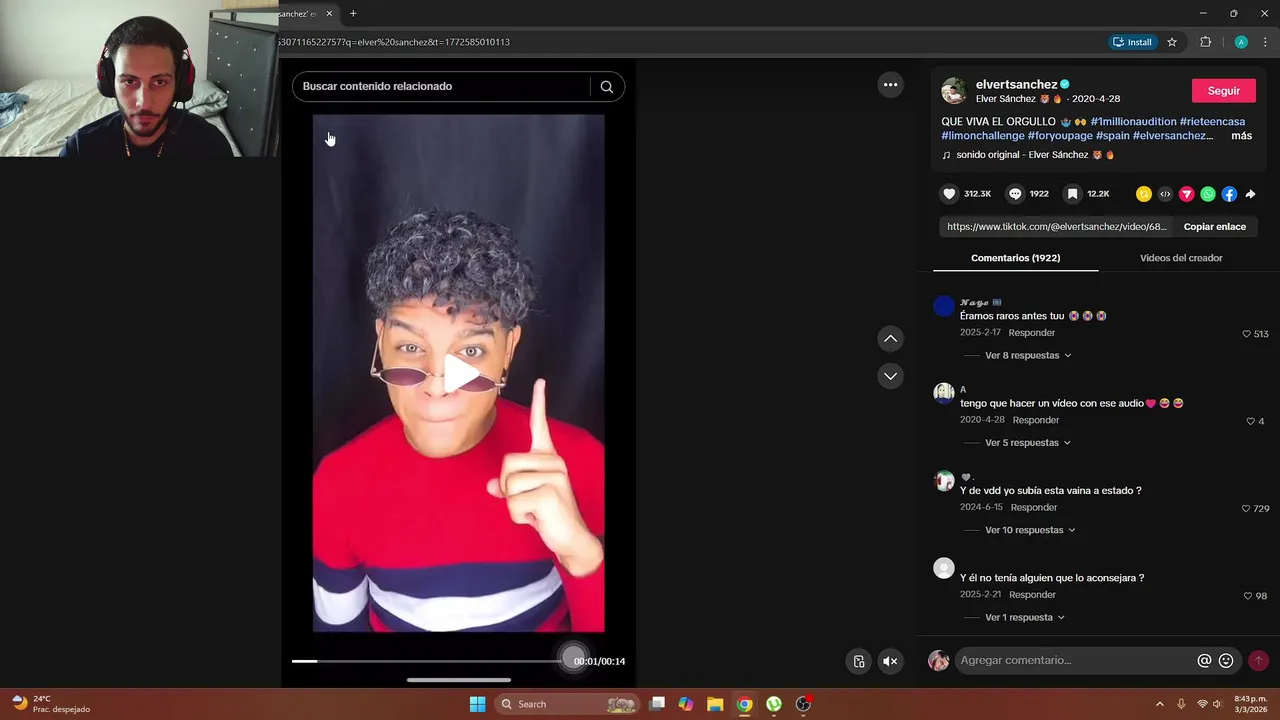Click into 'Buscar contenido relacionado' search field

445,87
